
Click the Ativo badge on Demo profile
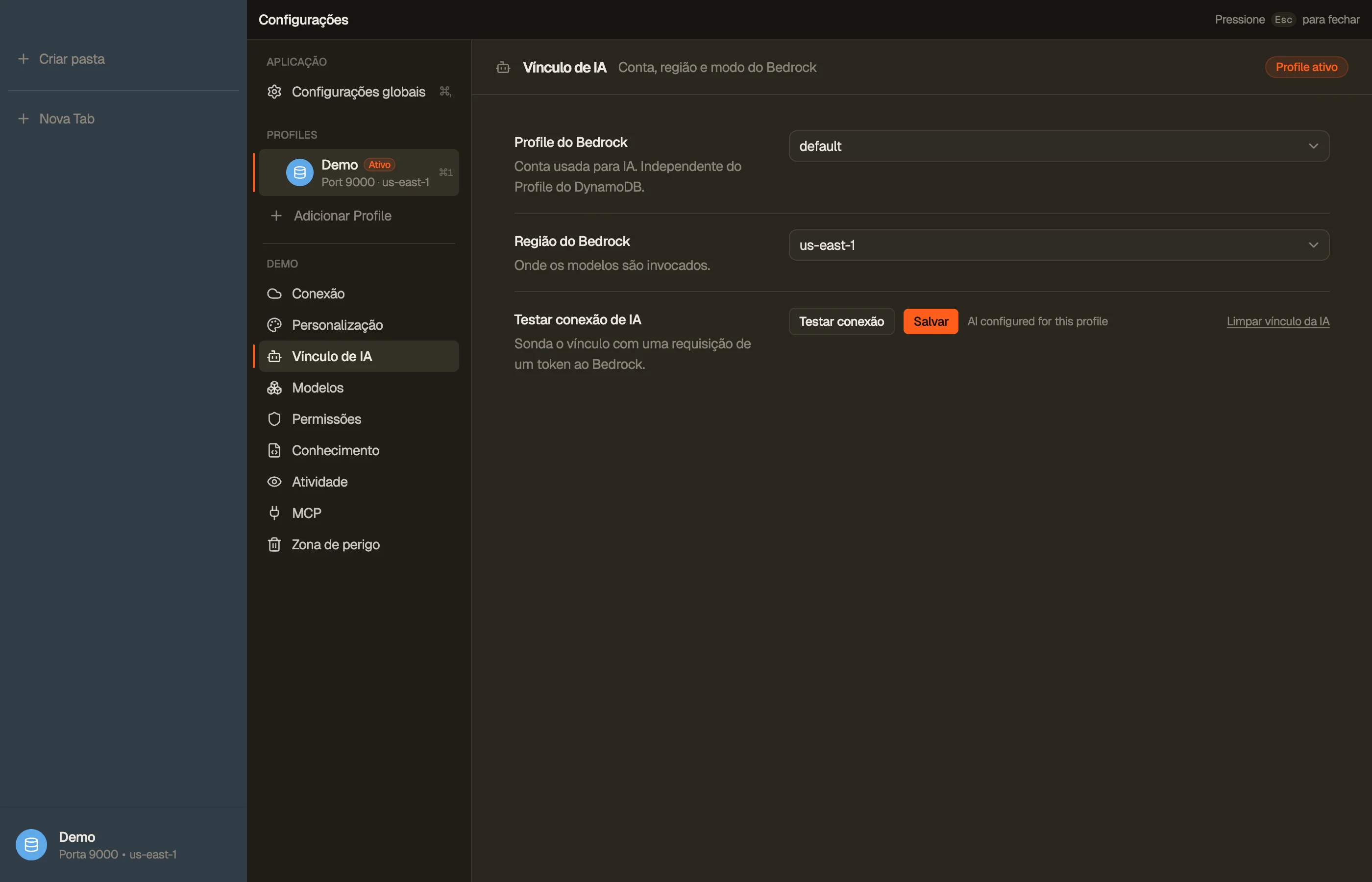pyautogui.click(x=379, y=164)
